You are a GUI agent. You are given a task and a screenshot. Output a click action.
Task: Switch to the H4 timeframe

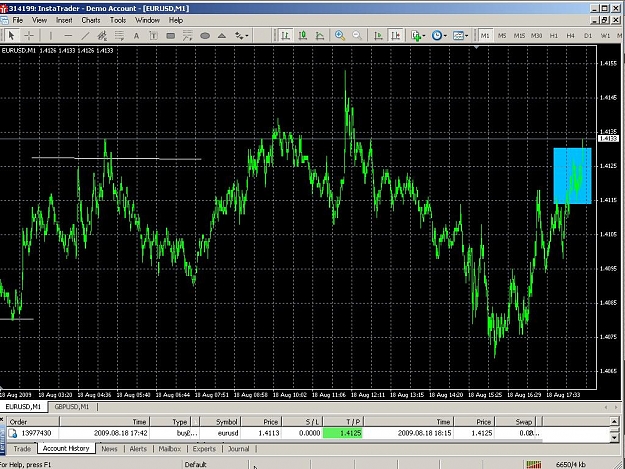[571, 36]
